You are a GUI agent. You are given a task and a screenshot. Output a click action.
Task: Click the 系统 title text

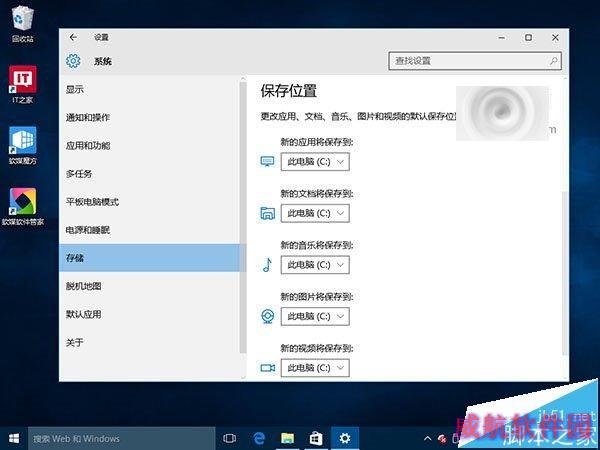103,61
